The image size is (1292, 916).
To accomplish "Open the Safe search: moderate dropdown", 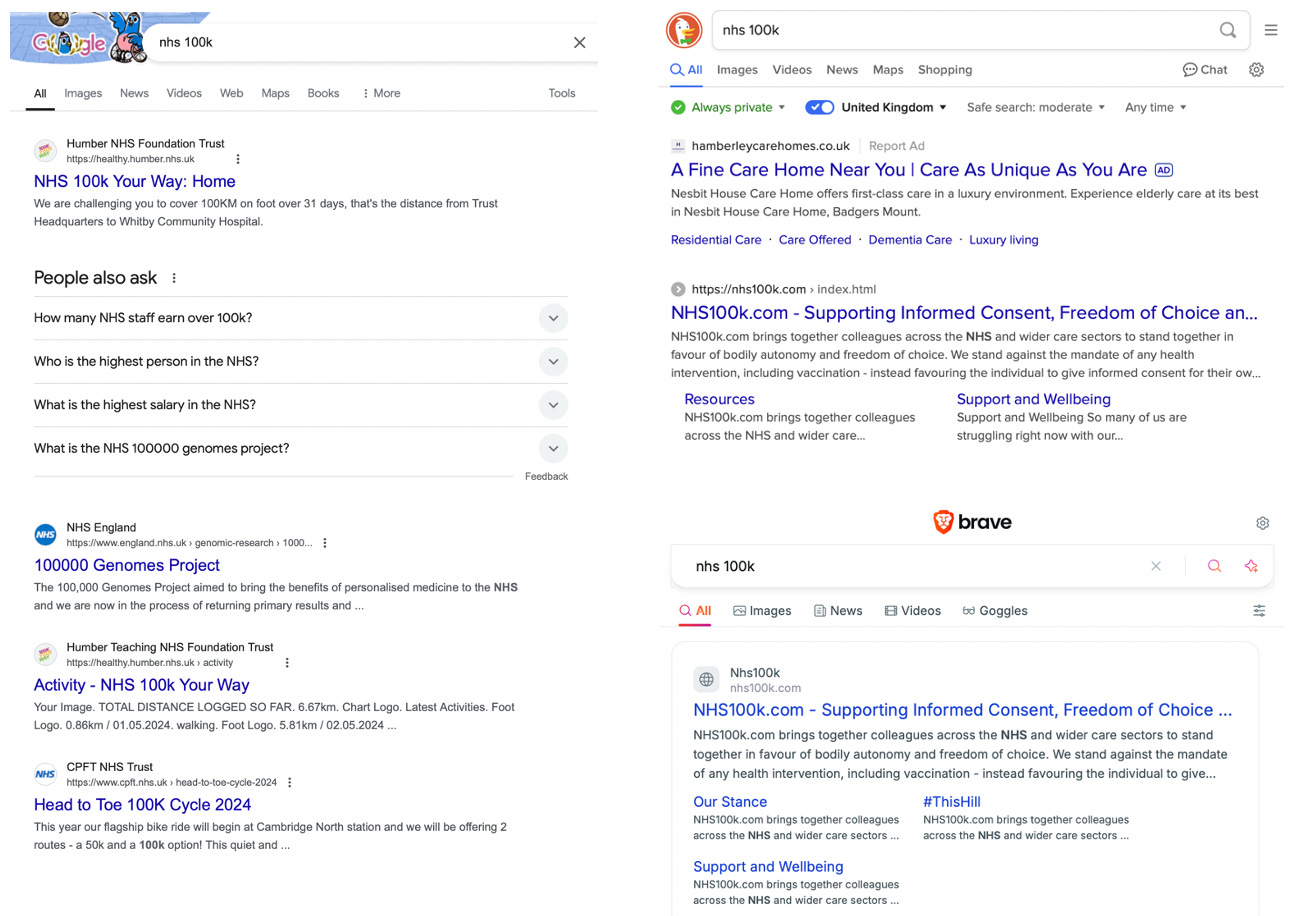I will 1036,107.
